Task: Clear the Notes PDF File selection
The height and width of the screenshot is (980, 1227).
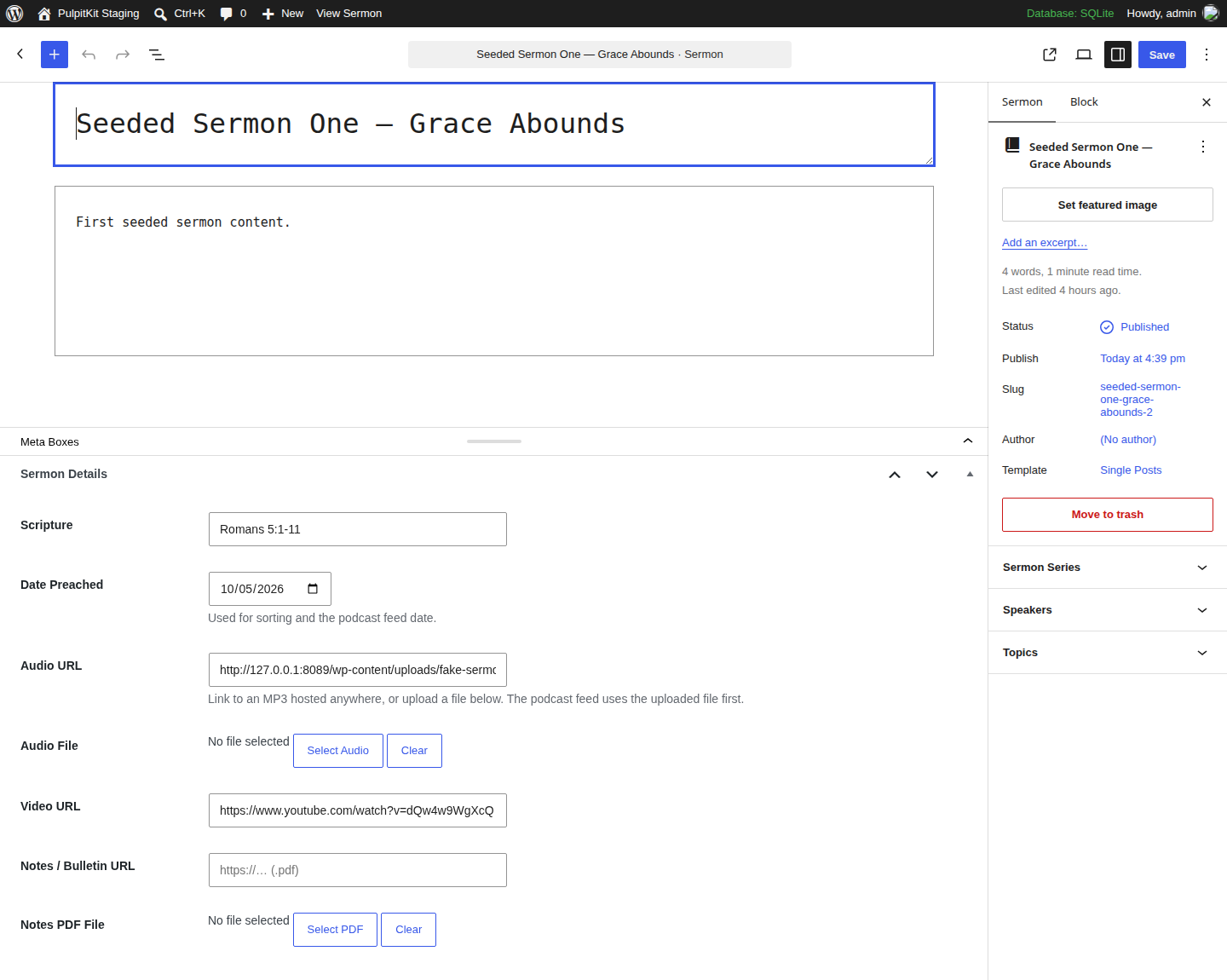Action: pyautogui.click(x=409, y=930)
